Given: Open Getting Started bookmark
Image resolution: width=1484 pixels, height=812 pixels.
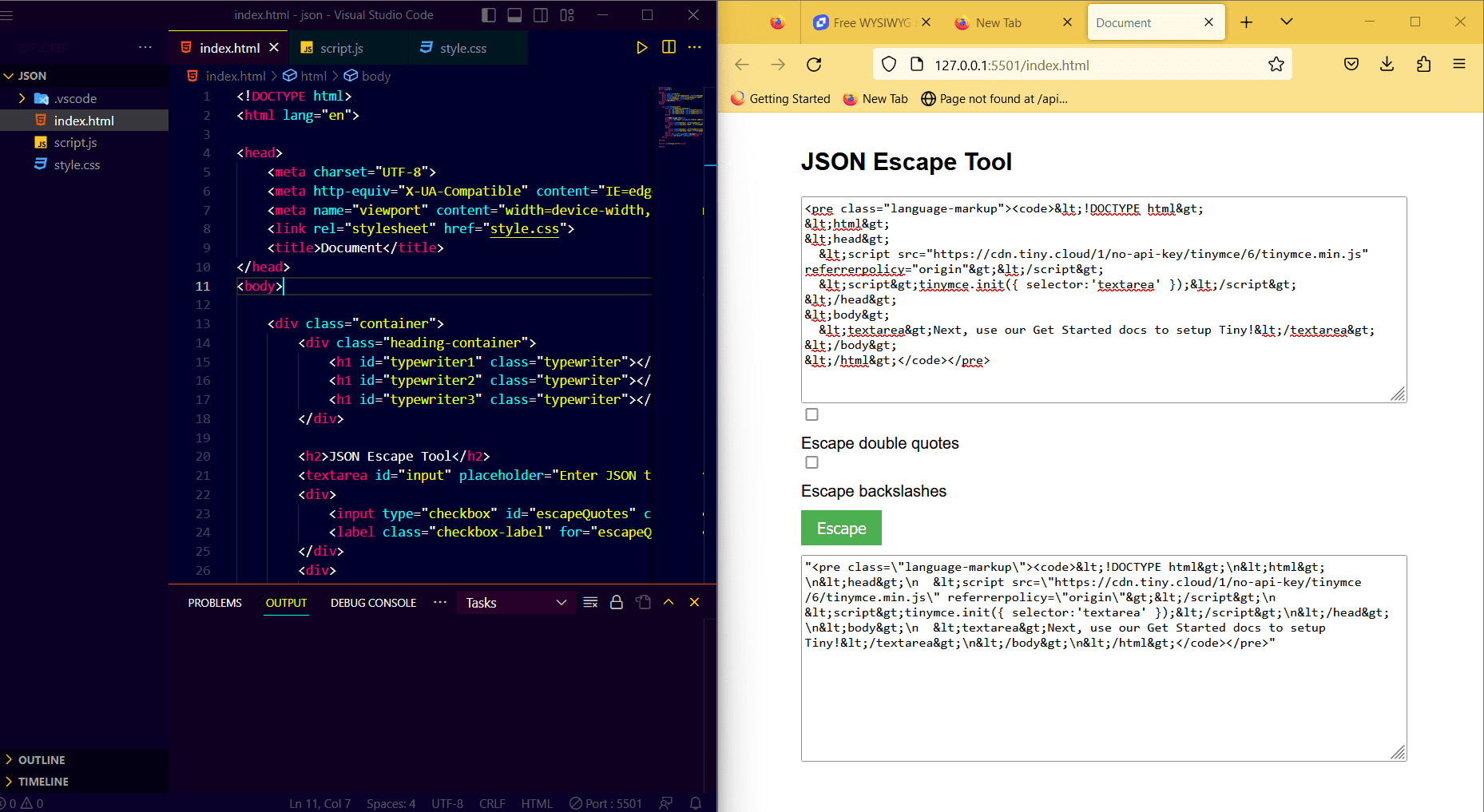Looking at the screenshot, I should 780,99.
